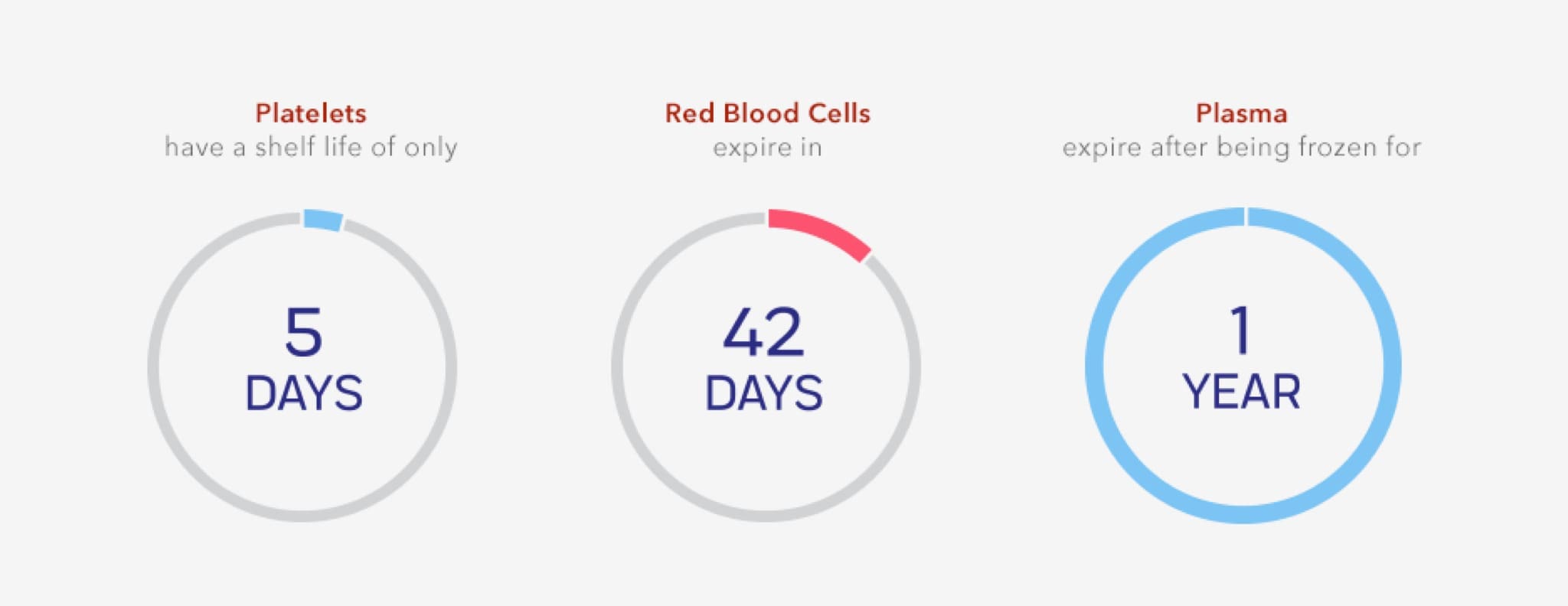The image size is (1568, 606).
Task: Click the YEAR label in Plasma circle
Action: coord(1241,392)
